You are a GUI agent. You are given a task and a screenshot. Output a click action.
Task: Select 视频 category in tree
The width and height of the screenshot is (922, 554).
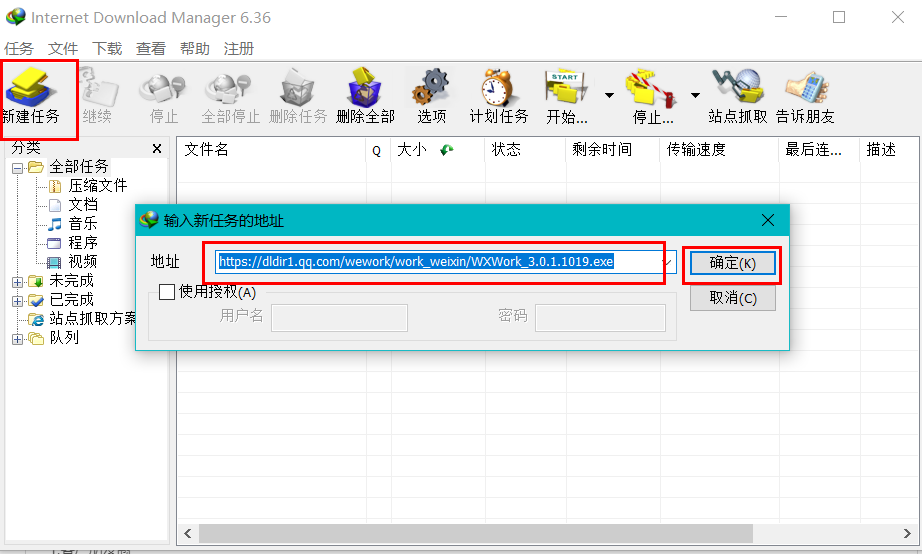click(83, 261)
